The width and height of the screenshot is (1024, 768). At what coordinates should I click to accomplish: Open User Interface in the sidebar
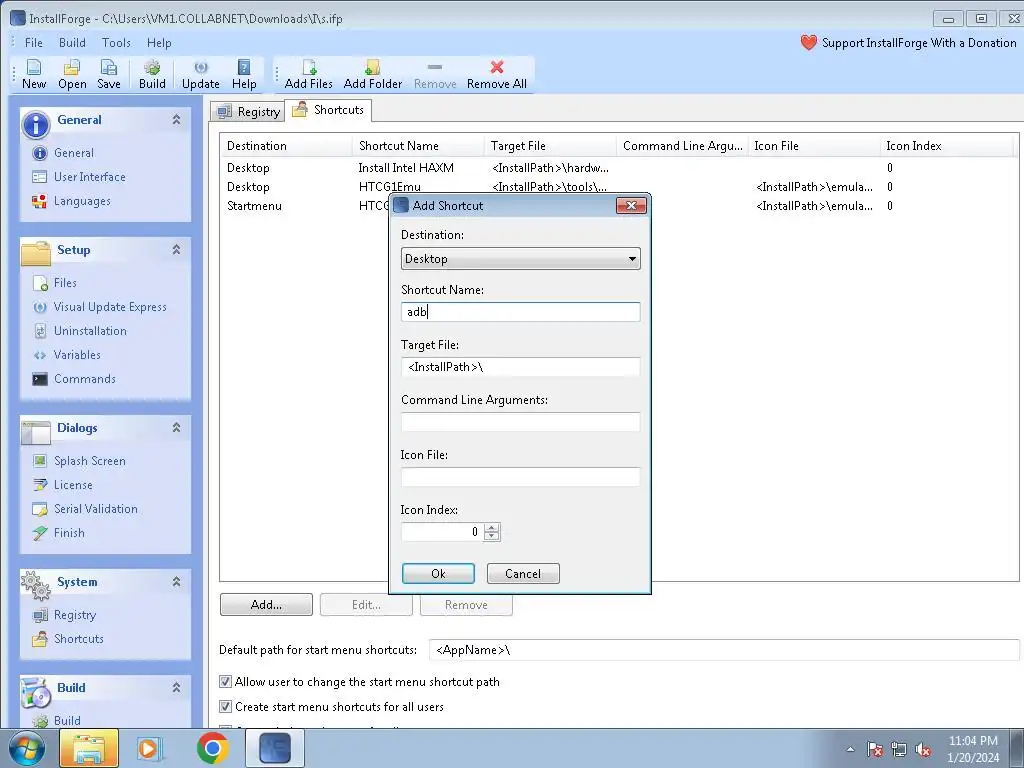tap(78, 177)
